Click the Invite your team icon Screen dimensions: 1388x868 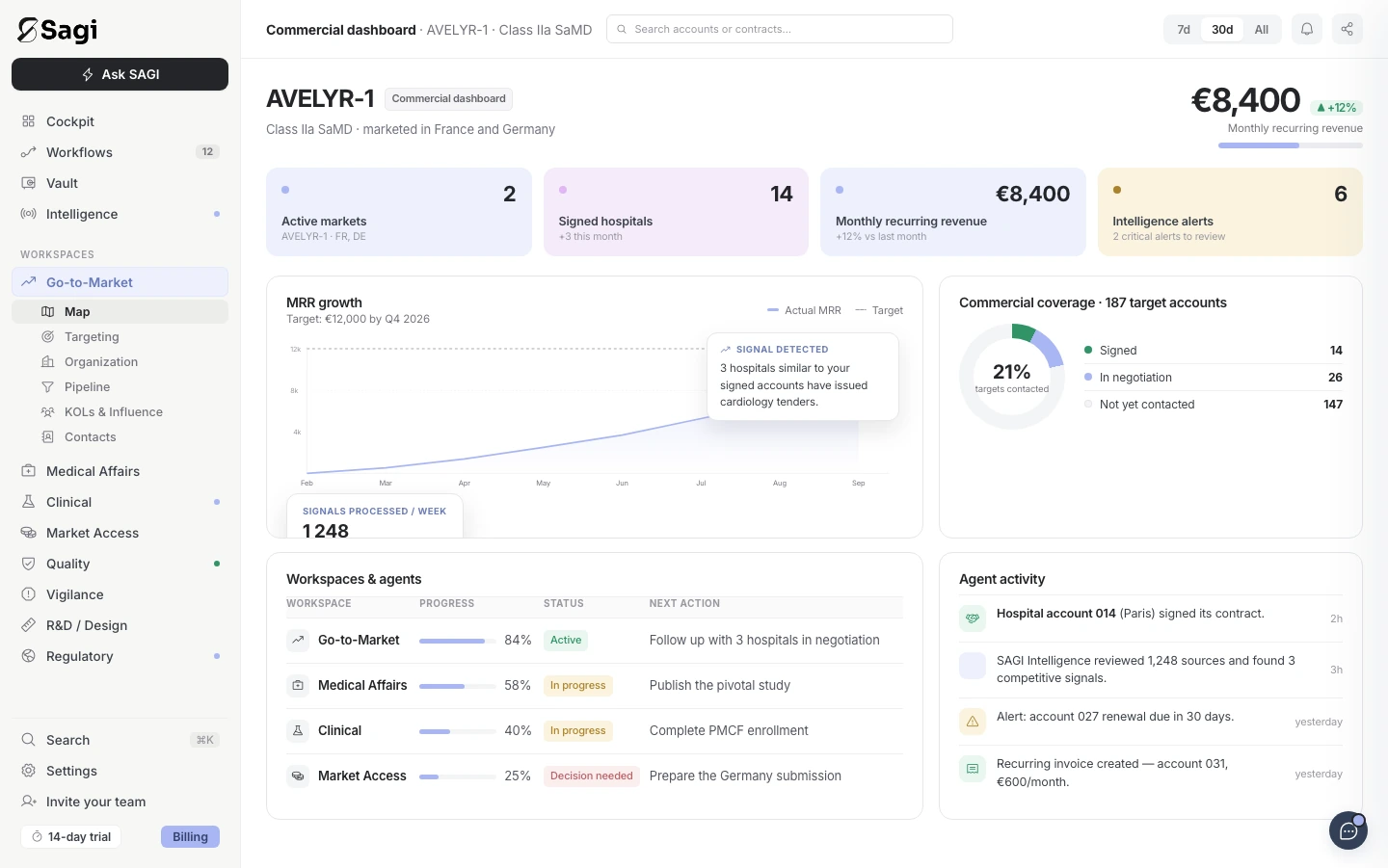[29, 802]
